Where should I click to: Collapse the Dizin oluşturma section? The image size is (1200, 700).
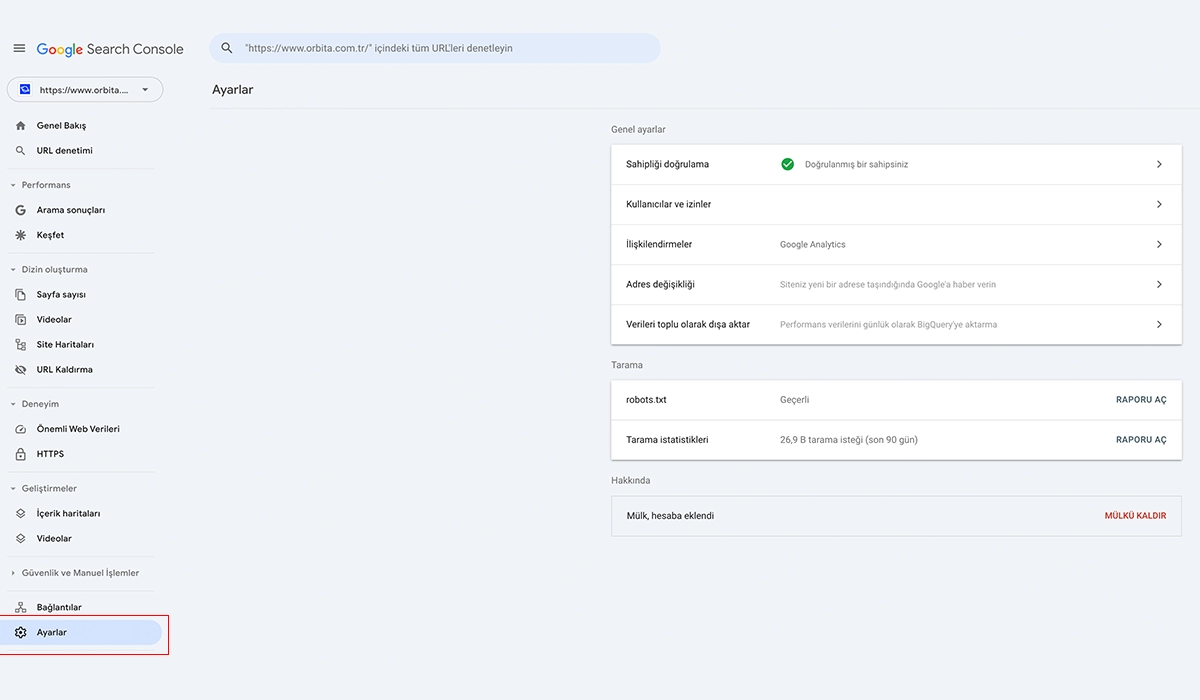(13, 270)
